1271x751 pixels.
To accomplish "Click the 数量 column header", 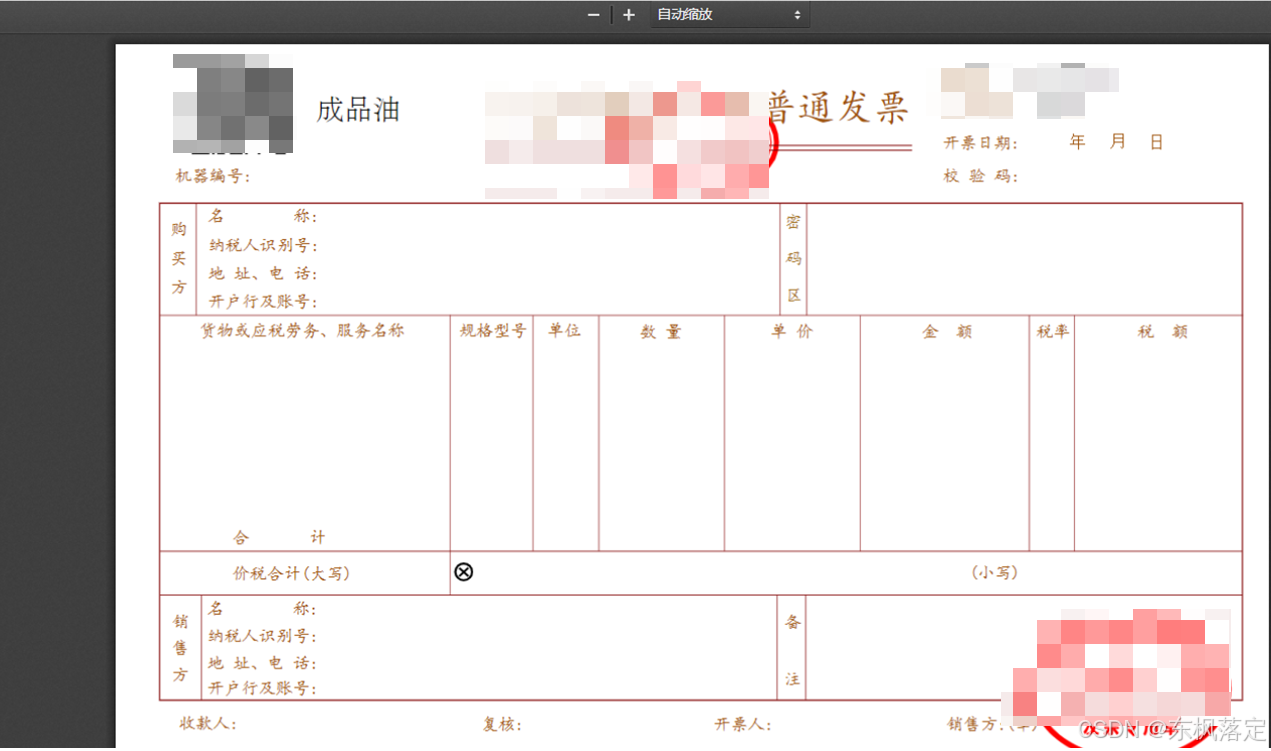I will tap(661, 332).
